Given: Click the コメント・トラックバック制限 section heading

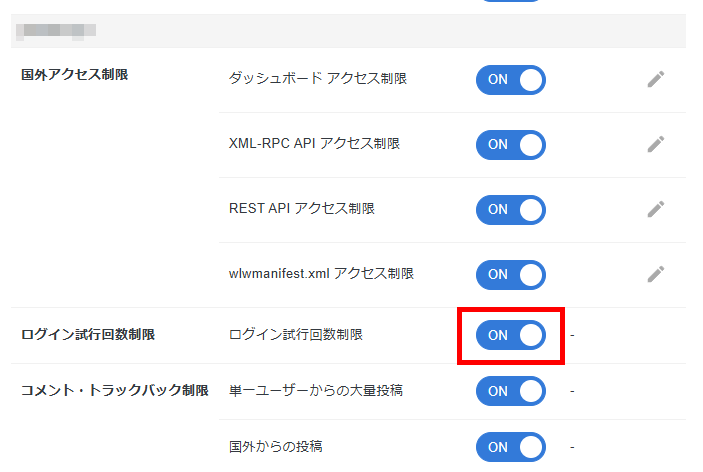Looking at the screenshot, I should (114, 391).
